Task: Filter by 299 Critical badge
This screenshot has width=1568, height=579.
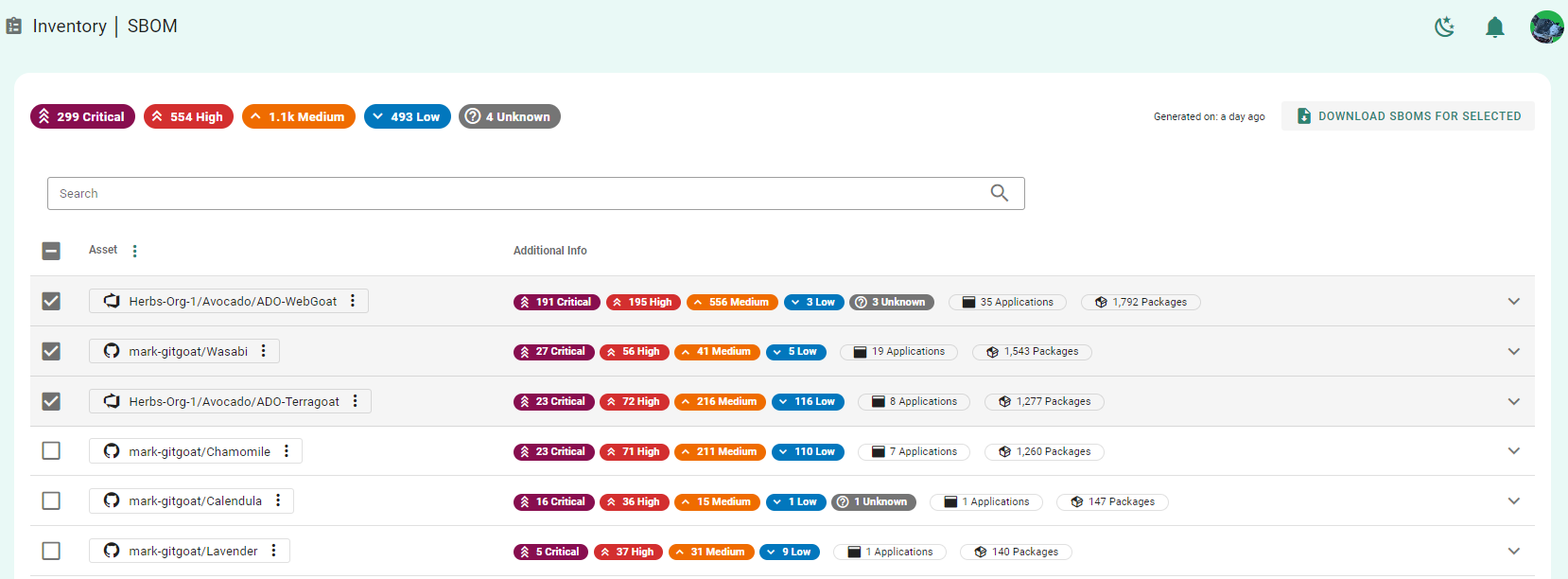Action: [x=82, y=116]
